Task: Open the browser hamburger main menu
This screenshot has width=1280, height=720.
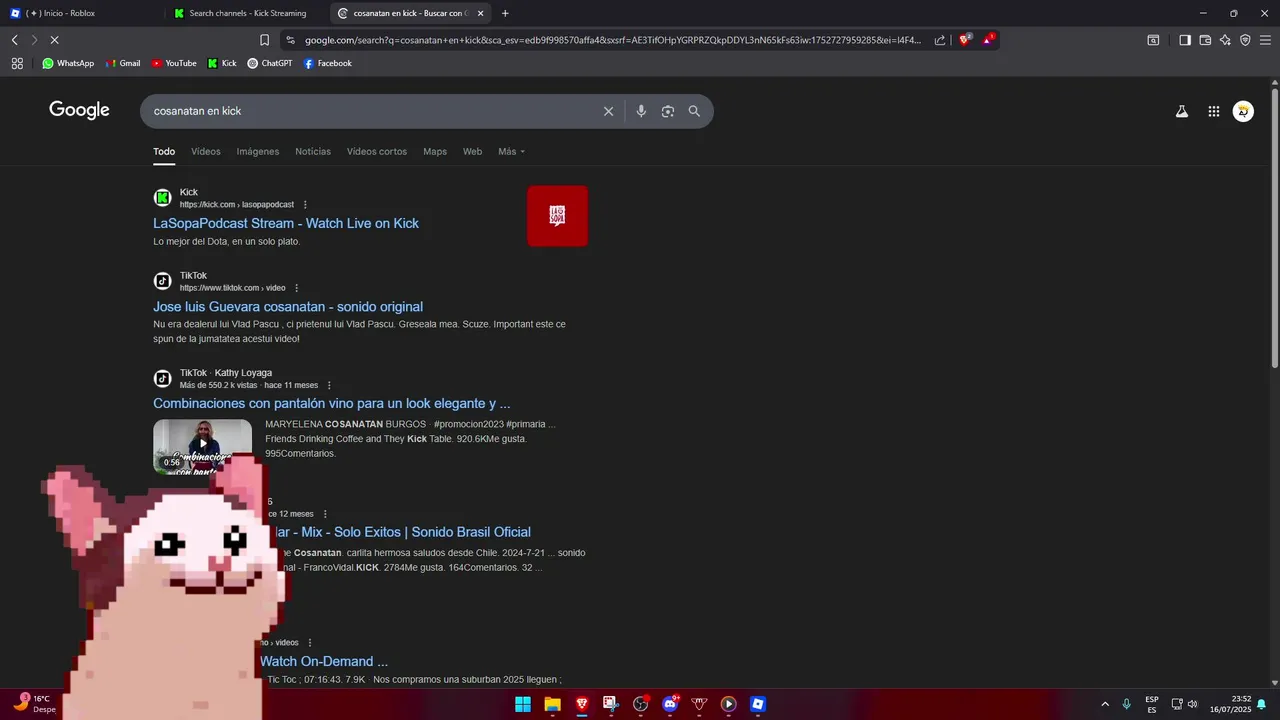Action: 1266,40
